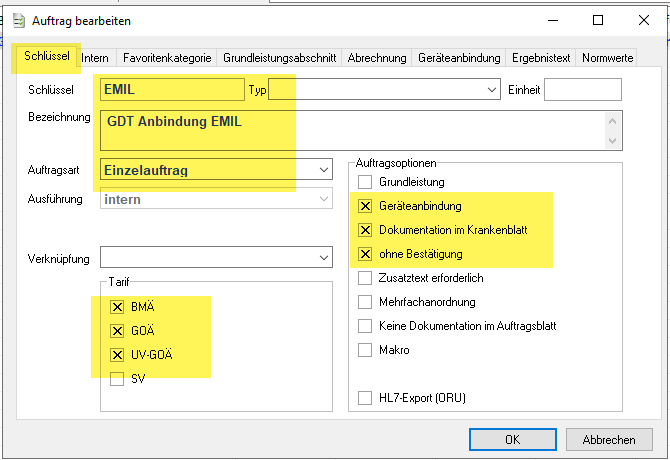Image resolution: width=670 pixels, height=460 pixels.
Task: Open the Favoritenkategorie tab
Action: [167, 58]
